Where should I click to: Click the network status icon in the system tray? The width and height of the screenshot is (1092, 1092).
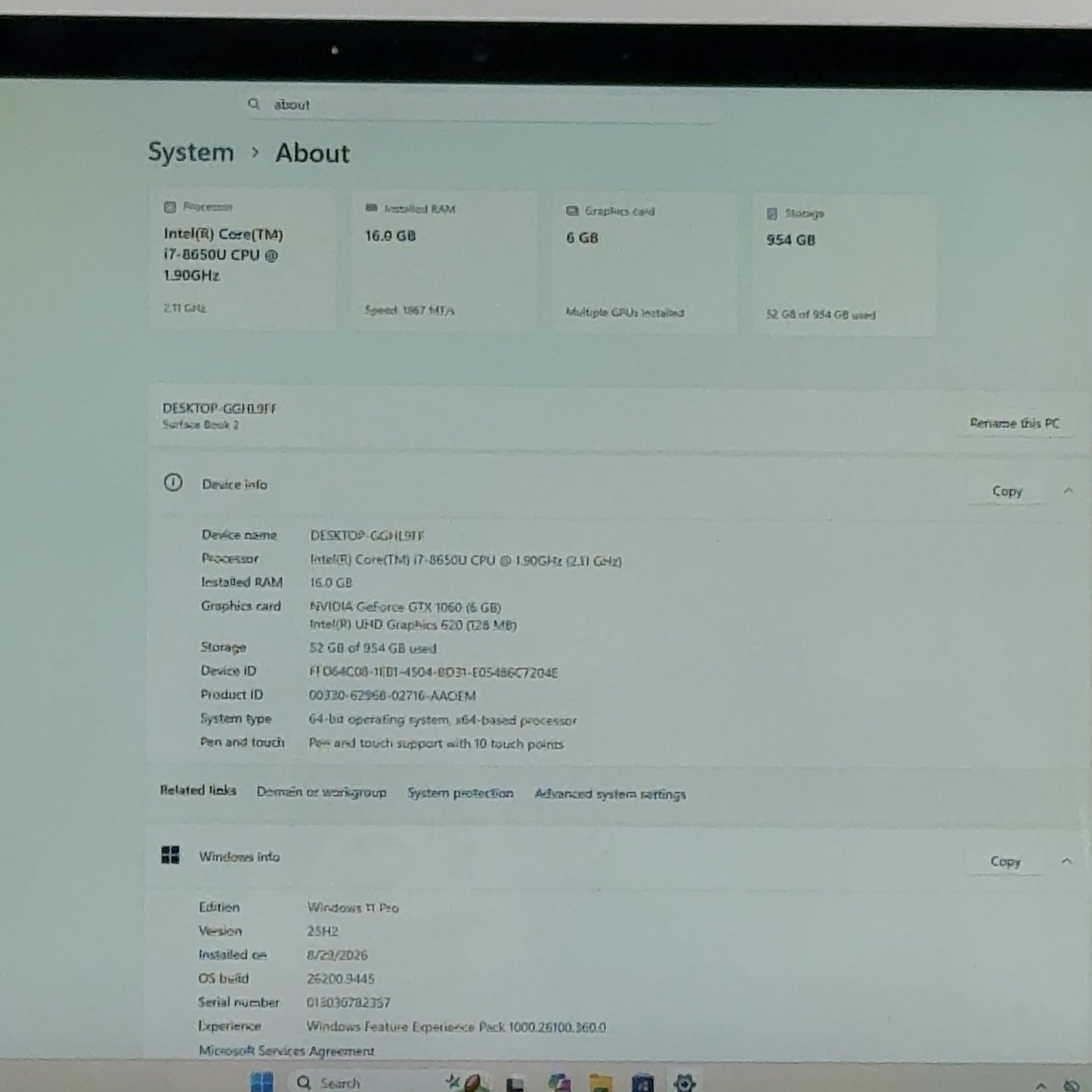(x=1072, y=1086)
